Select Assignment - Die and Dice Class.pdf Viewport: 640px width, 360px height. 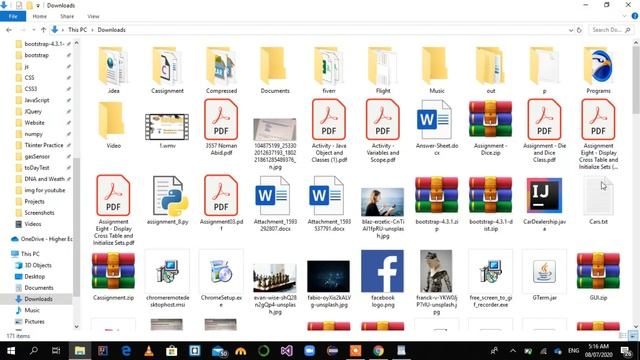point(544,131)
